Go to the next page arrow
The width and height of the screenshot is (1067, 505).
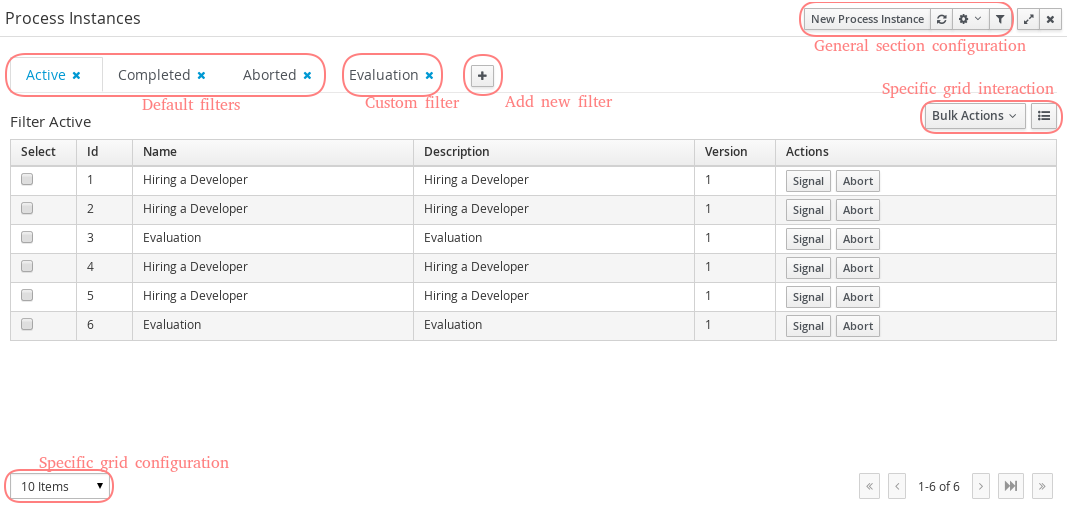coord(981,486)
